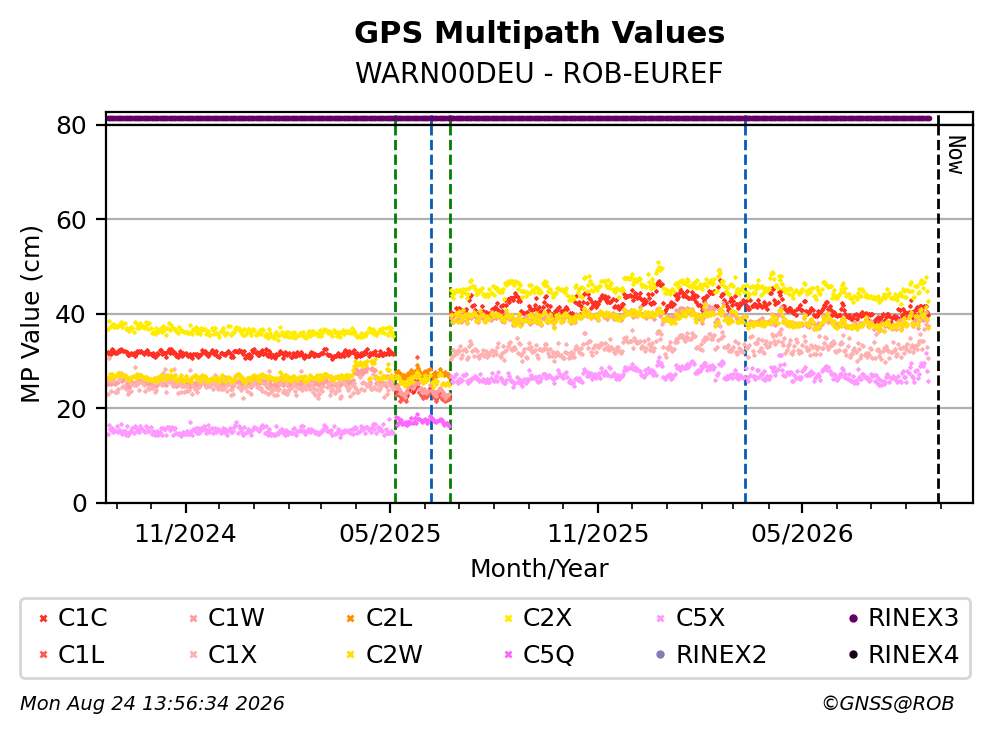
Task: Click the C2L orange legend marker
Action: (x=351, y=619)
